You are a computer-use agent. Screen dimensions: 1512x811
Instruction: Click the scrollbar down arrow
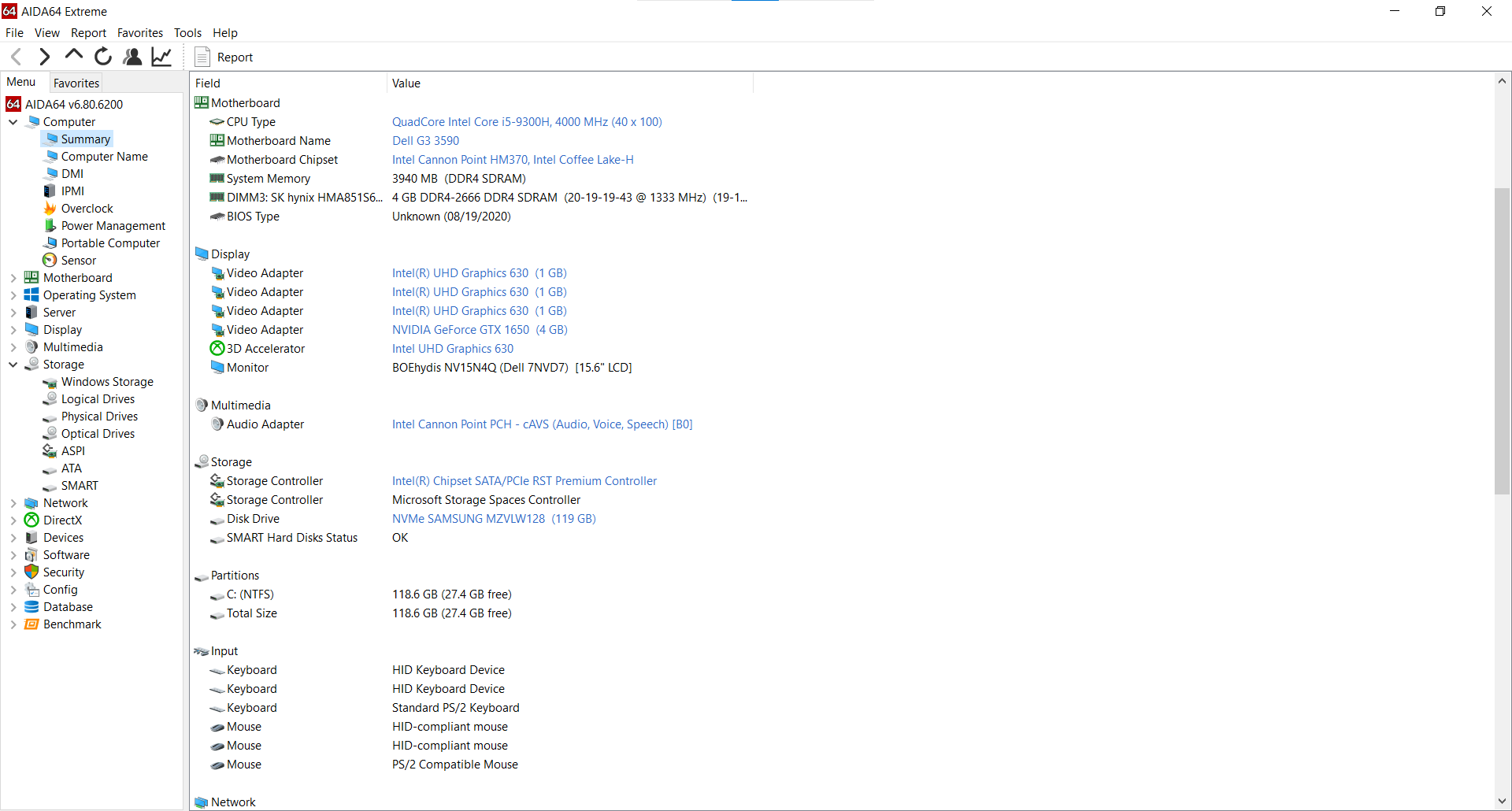[x=1502, y=801]
